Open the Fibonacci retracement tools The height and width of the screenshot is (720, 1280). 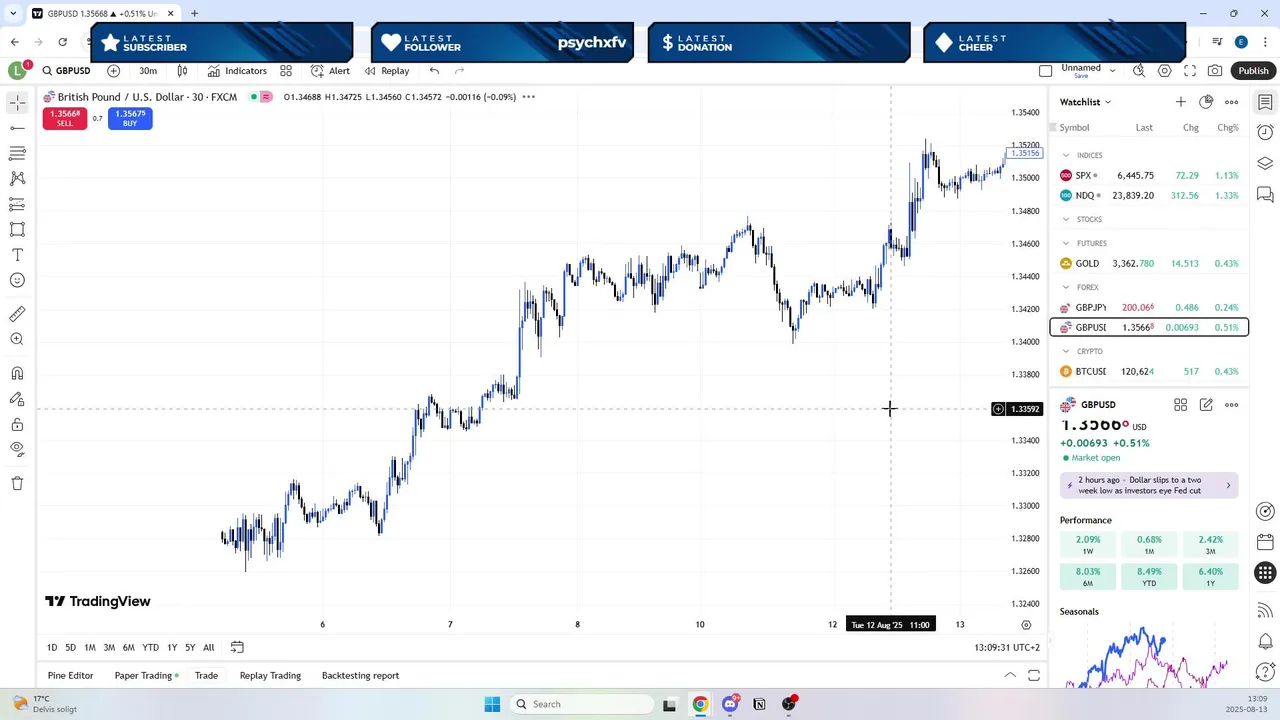[17, 153]
